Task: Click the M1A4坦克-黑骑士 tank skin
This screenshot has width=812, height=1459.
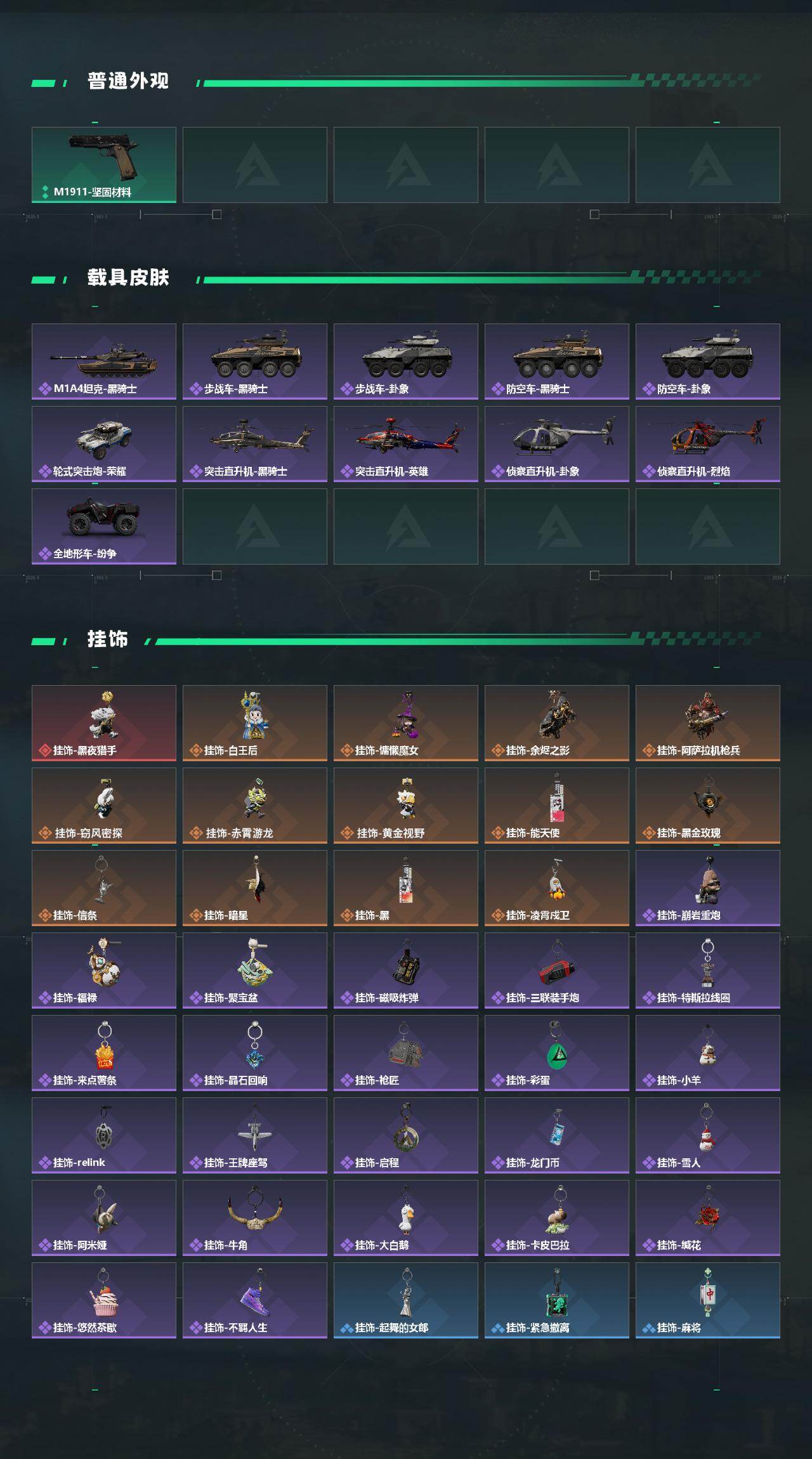Action: [104, 362]
